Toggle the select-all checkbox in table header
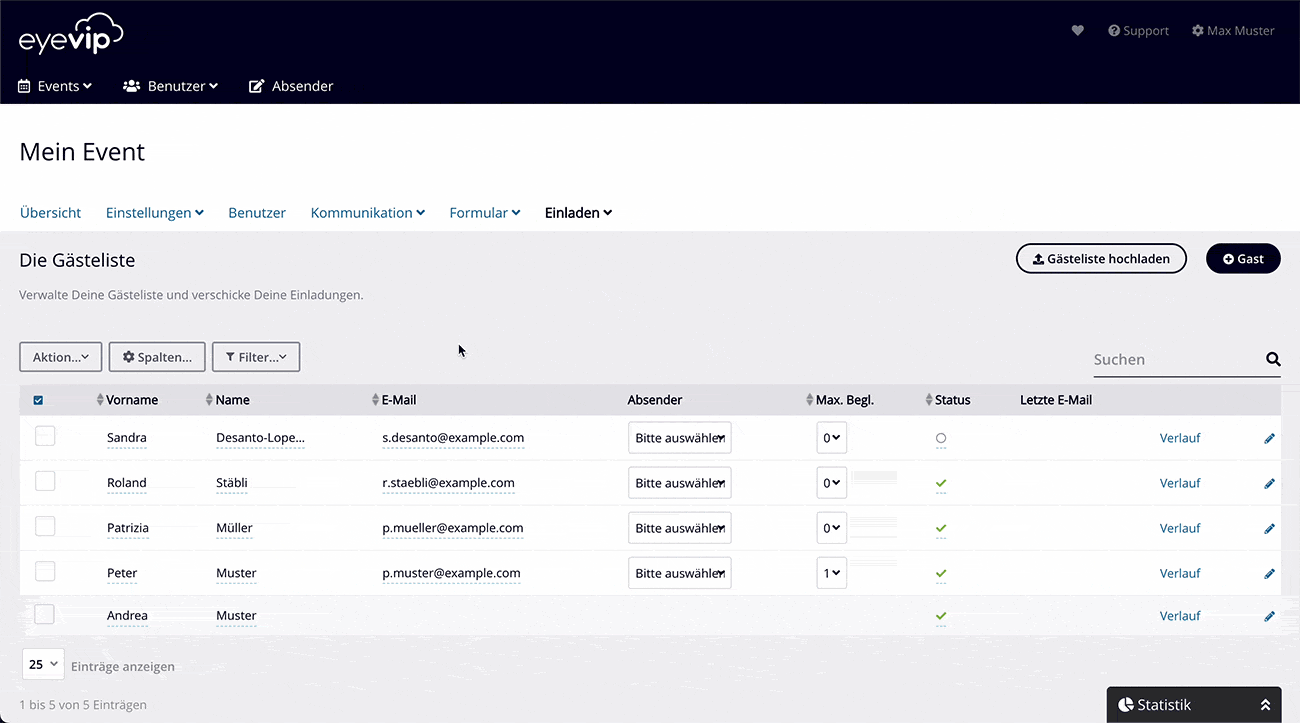The height and width of the screenshot is (723, 1300). pyautogui.click(x=38, y=400)
